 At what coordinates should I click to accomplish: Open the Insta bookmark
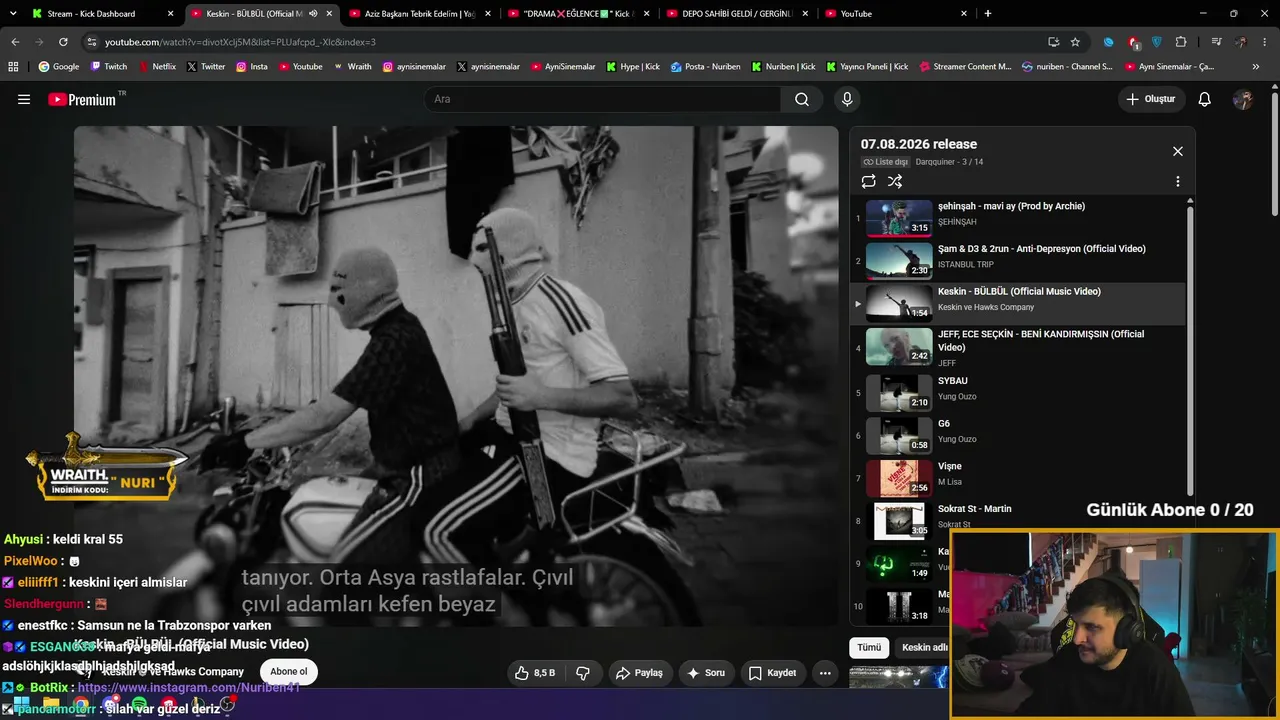coord(252,67)
